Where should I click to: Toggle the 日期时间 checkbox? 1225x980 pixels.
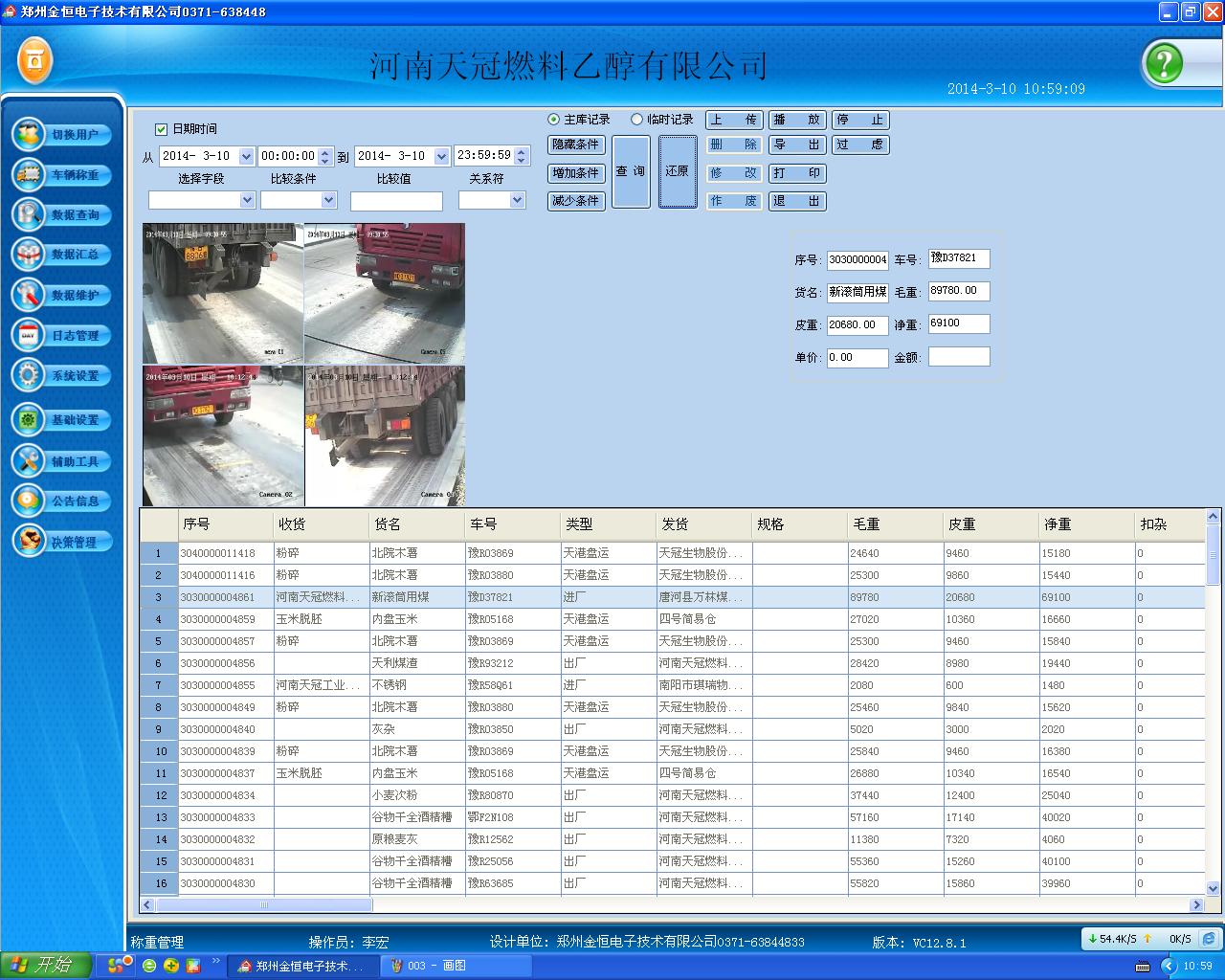click(x=161, y=129)
